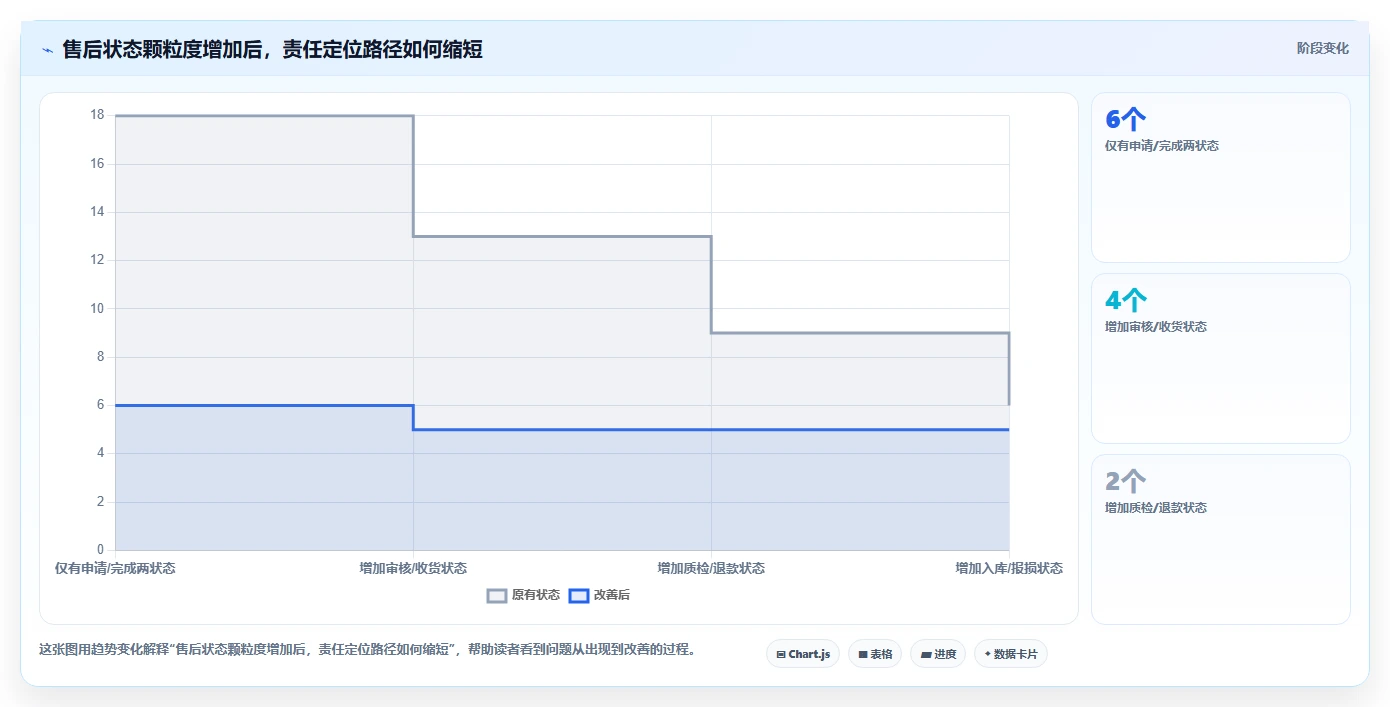
Task: Click the gray 原有状态 legend swatch
Action: 497,595
